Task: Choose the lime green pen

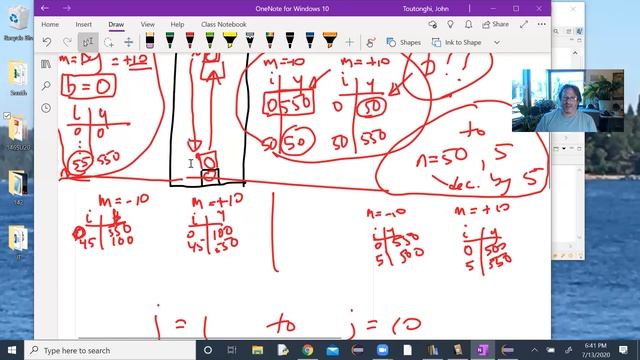Action: (x=210, y=41)
